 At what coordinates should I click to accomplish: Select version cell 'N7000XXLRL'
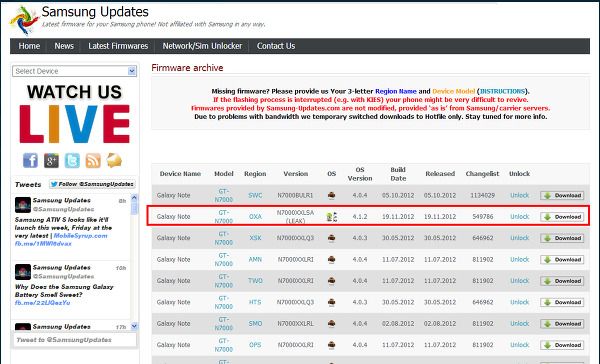tap(295, 324)
